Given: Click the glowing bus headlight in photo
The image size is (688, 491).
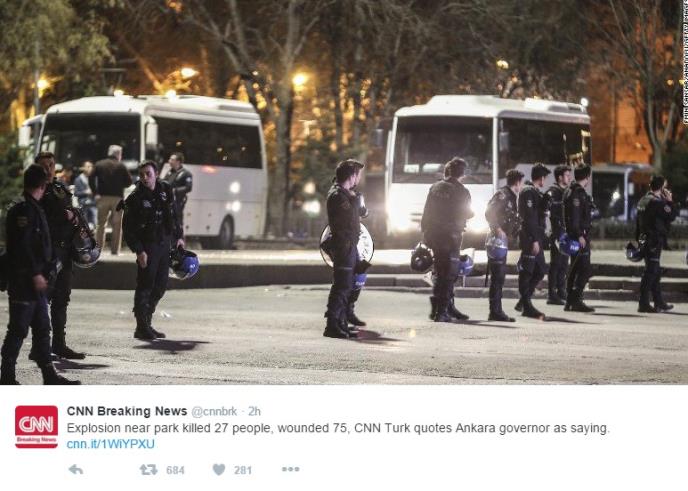Looking at the screenshot, I should pos(399,214).
